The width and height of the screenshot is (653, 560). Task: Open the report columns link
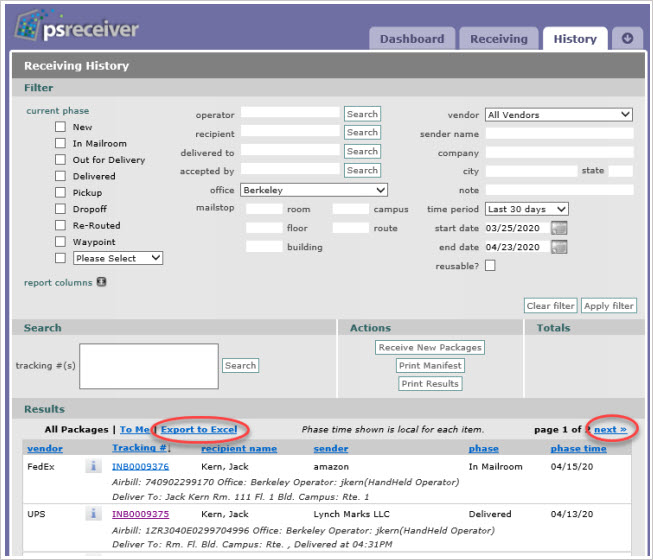pos(58,282)
